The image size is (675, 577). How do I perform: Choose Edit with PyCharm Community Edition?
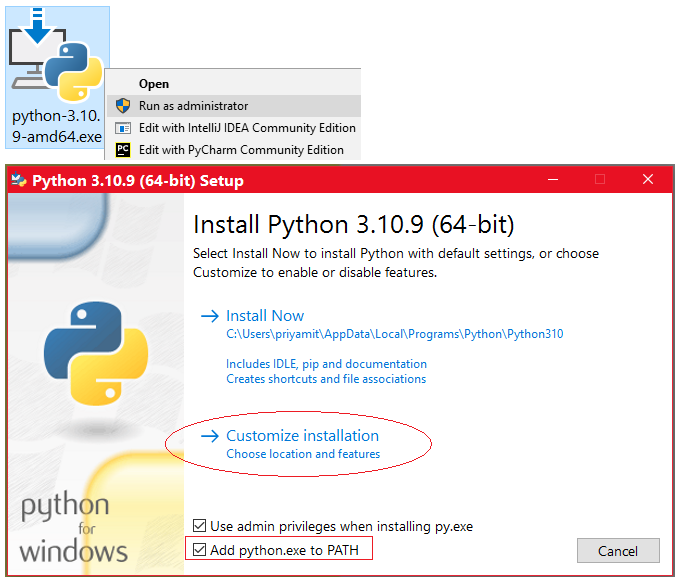(x=233, y=150)
